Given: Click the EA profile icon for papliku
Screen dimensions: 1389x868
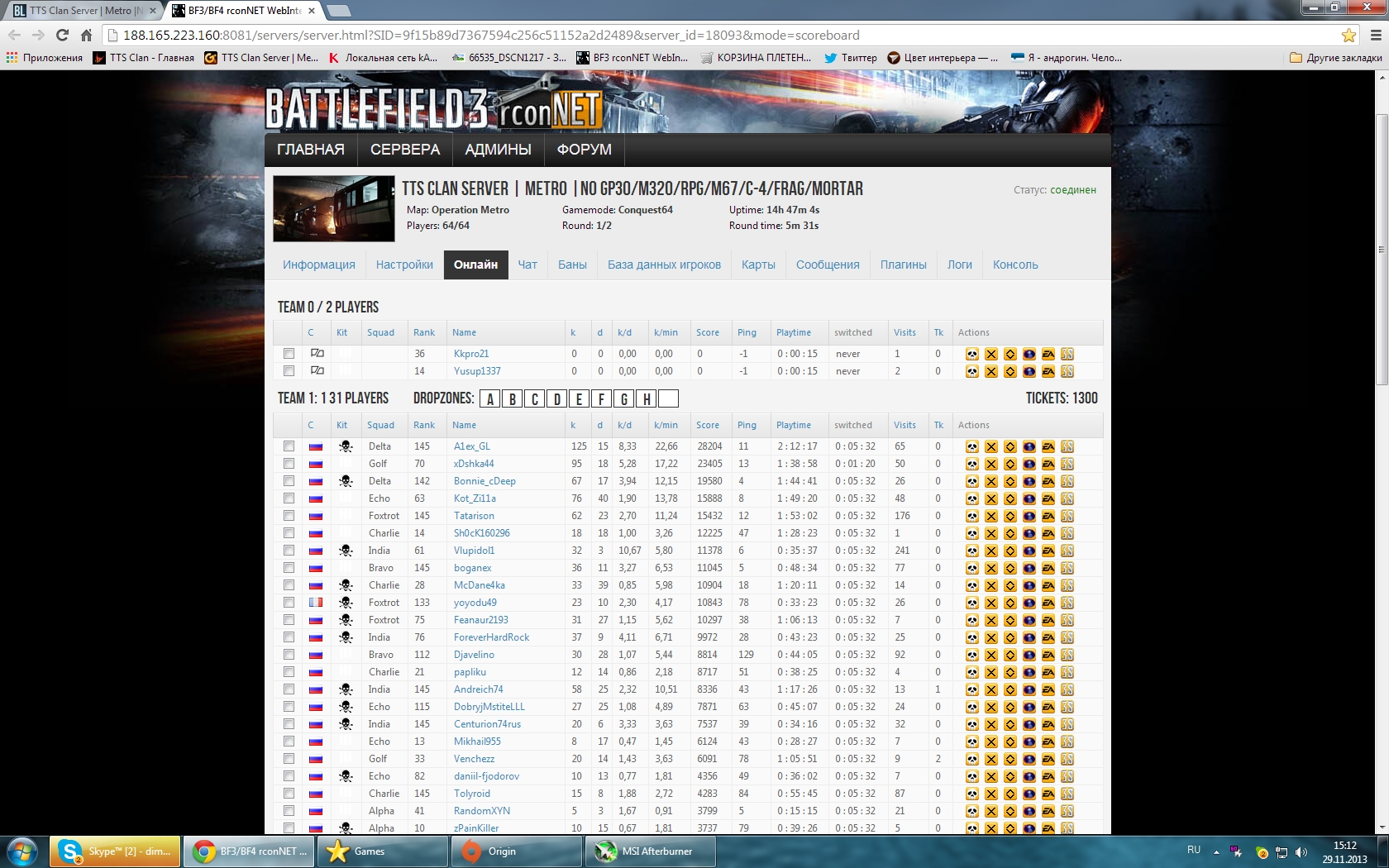Looking at the screenshot, I should click(1048, 672).
